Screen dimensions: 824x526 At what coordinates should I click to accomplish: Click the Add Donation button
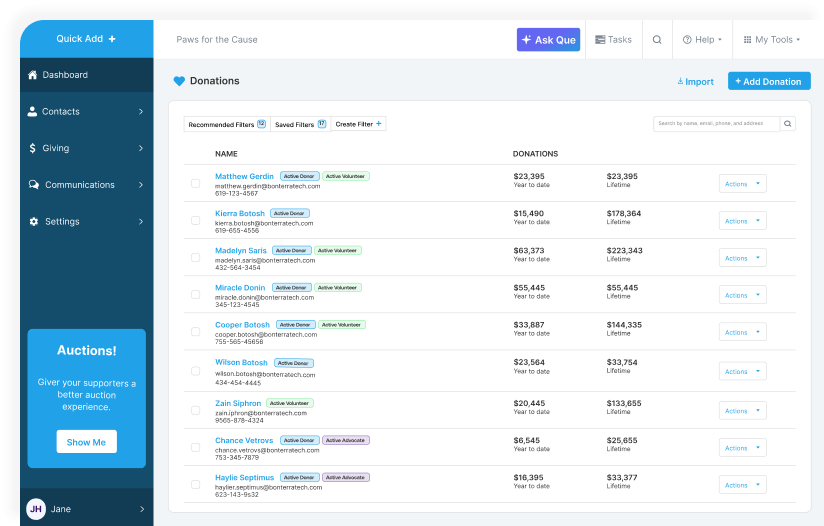point(769,81)
